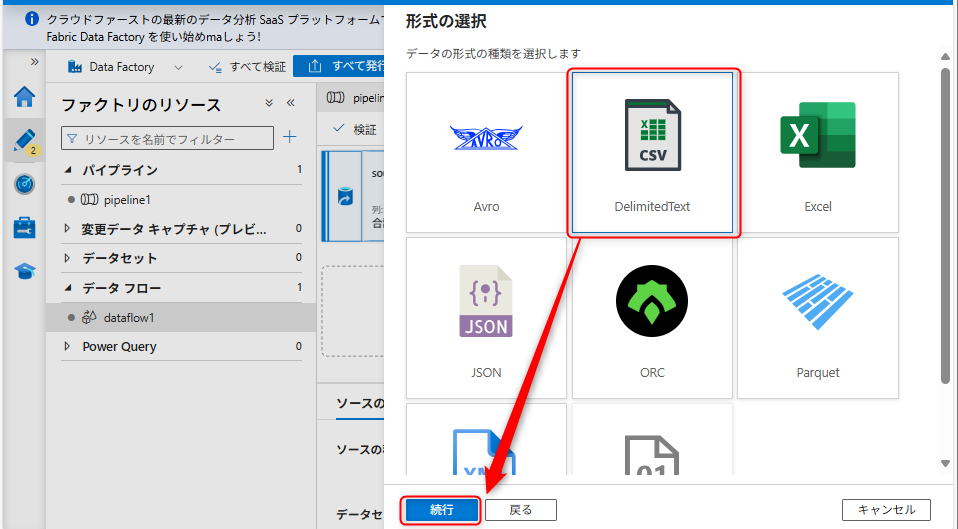The image size is (958, 529).
Task: Click the scrollbar up arrow
Action: (945, 56)
